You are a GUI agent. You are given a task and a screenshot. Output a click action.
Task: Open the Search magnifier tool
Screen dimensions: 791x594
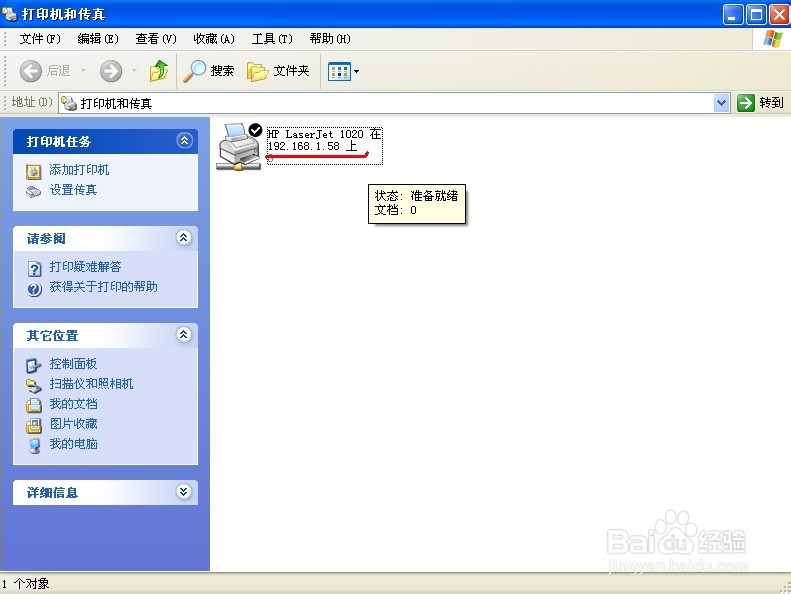point(208,71)
